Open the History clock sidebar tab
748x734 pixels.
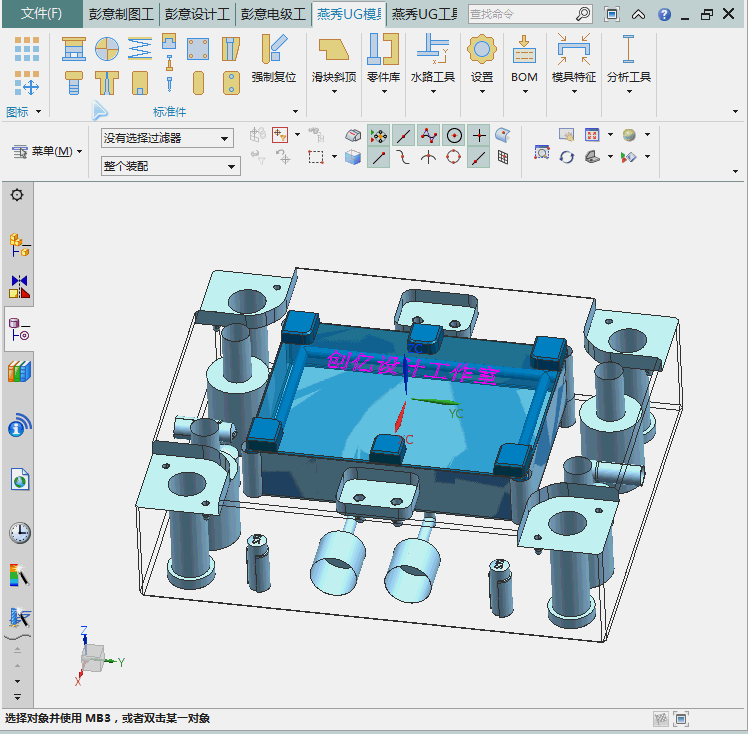(20, 532)
